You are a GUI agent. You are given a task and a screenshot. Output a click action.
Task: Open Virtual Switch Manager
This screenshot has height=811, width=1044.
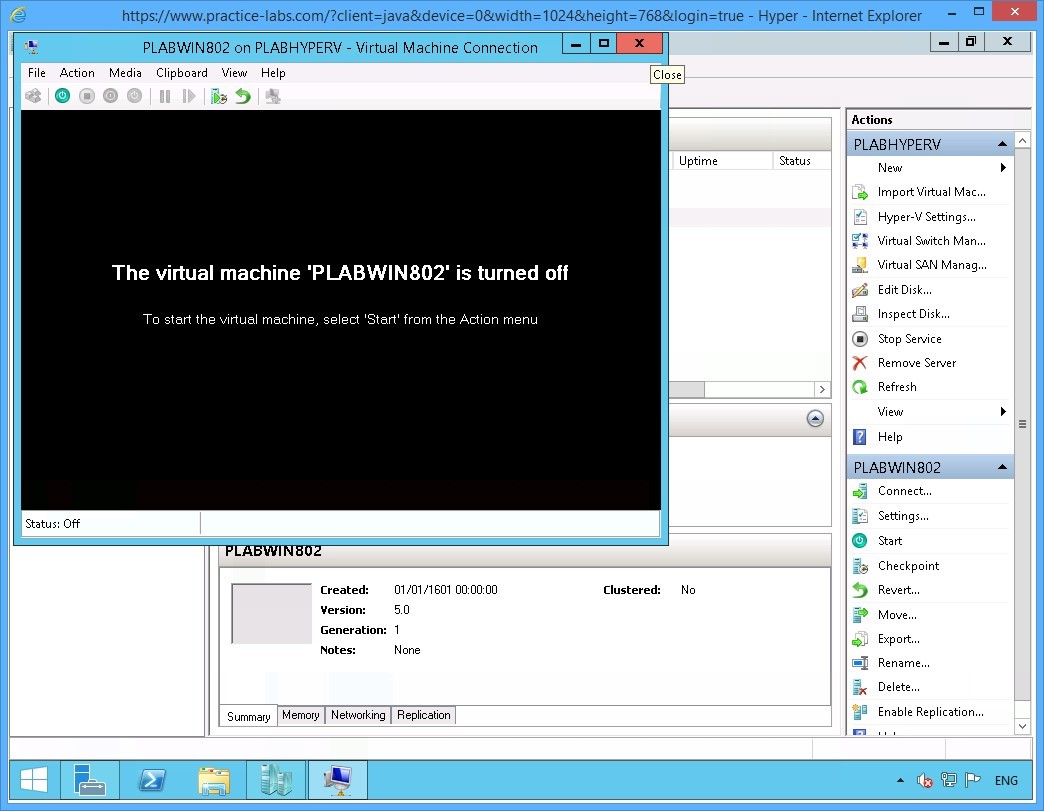932,240
